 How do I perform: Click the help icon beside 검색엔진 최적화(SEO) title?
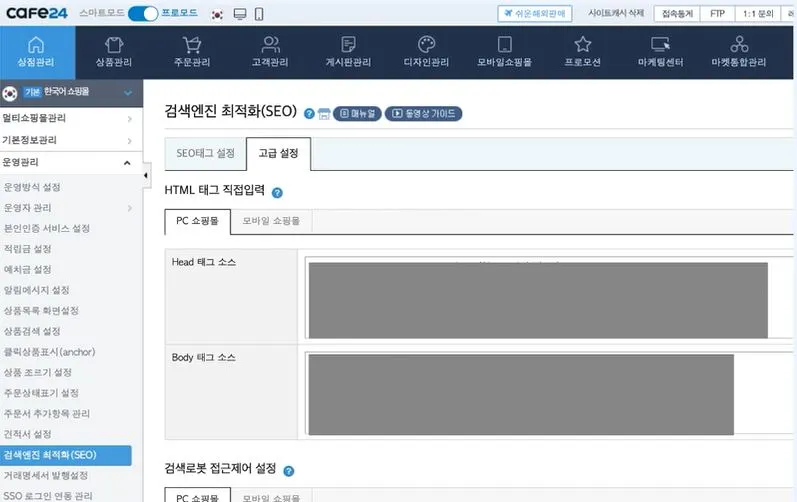(309, 113)
